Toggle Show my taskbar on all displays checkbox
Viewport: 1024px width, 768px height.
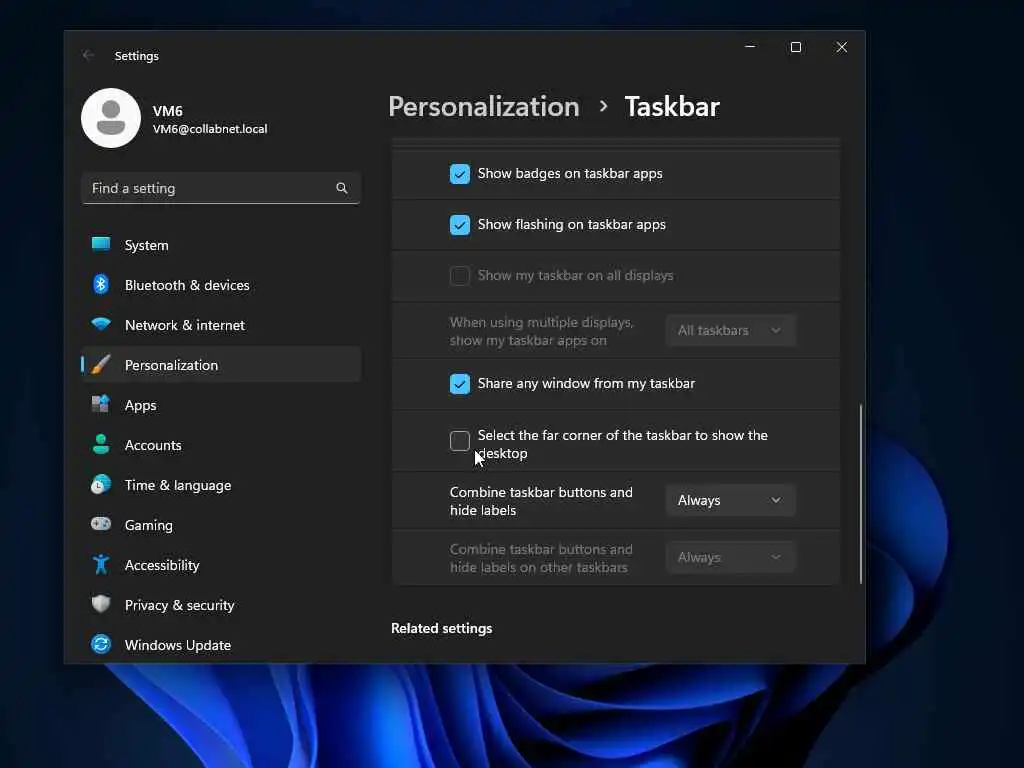460,276
